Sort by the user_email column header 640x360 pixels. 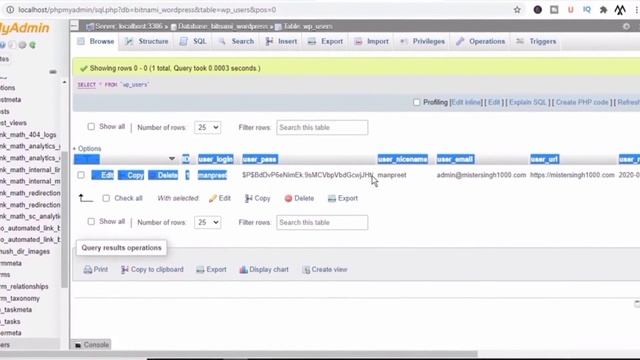click(x=455, y=159)
